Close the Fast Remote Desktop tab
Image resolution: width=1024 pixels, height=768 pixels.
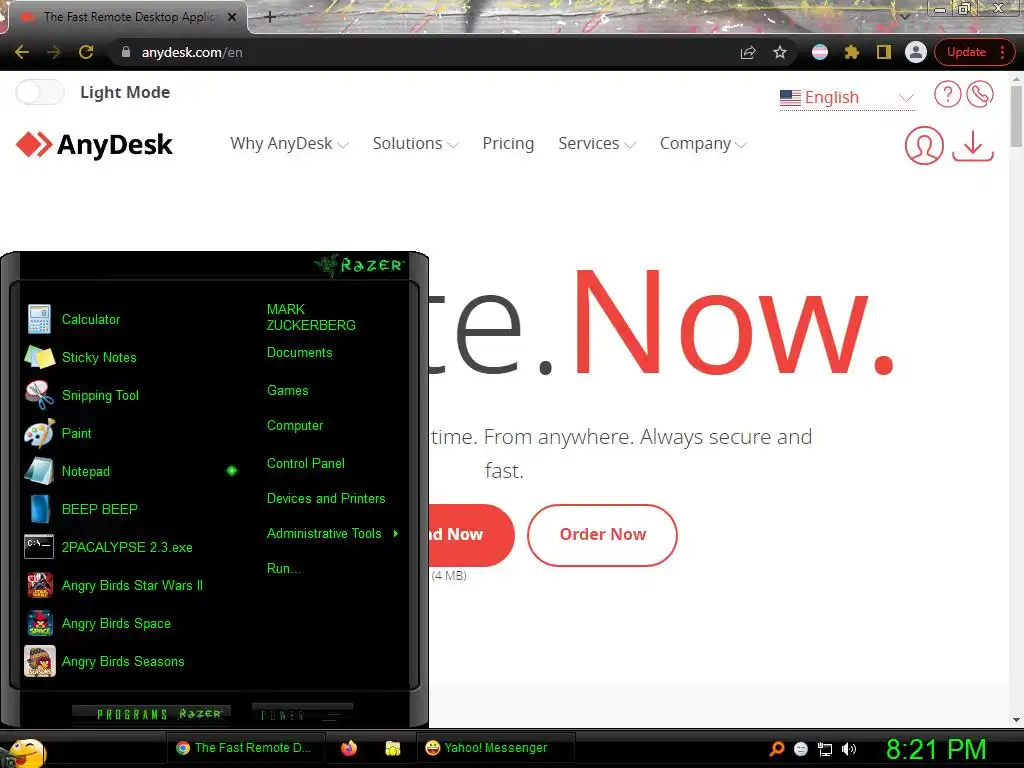tap(232, 17)
